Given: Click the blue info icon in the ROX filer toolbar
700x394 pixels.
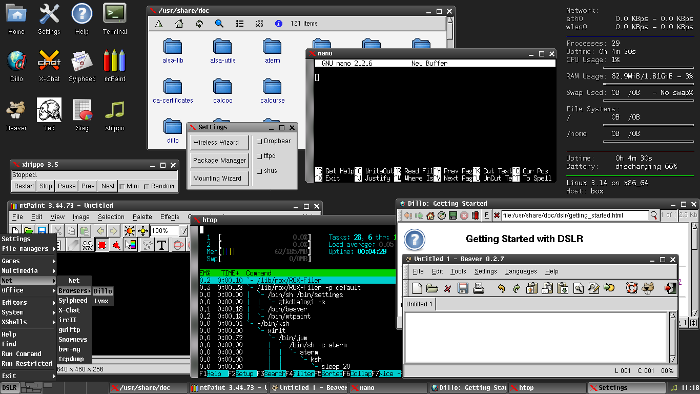Looking at the screenshot, I should pyautogui.click(x=278, y=24).
